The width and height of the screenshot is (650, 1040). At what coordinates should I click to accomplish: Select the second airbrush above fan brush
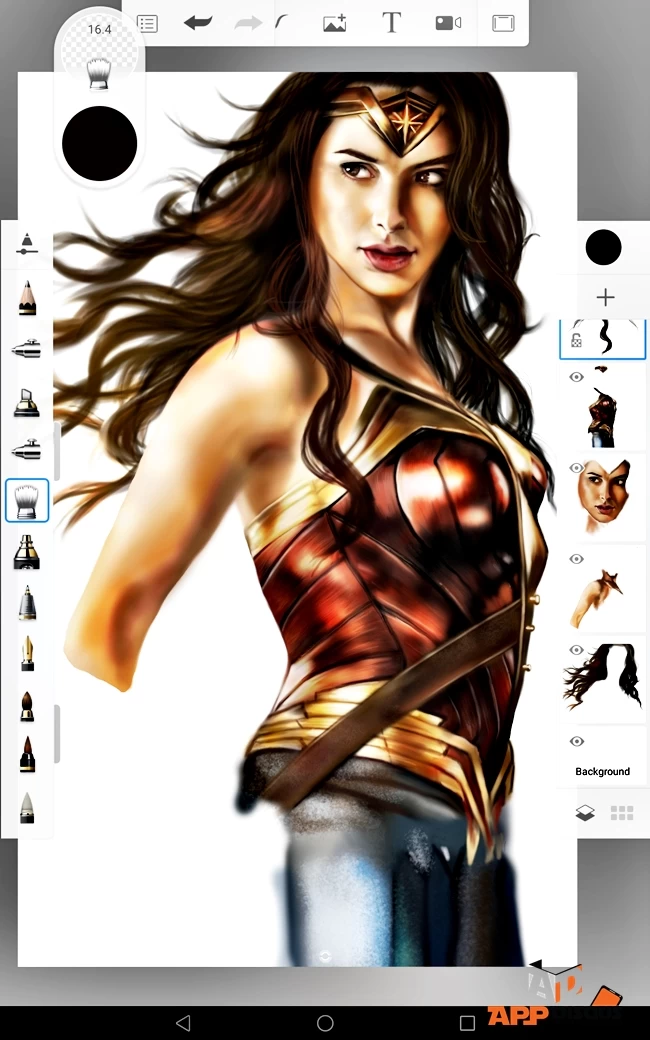point(27,450)
